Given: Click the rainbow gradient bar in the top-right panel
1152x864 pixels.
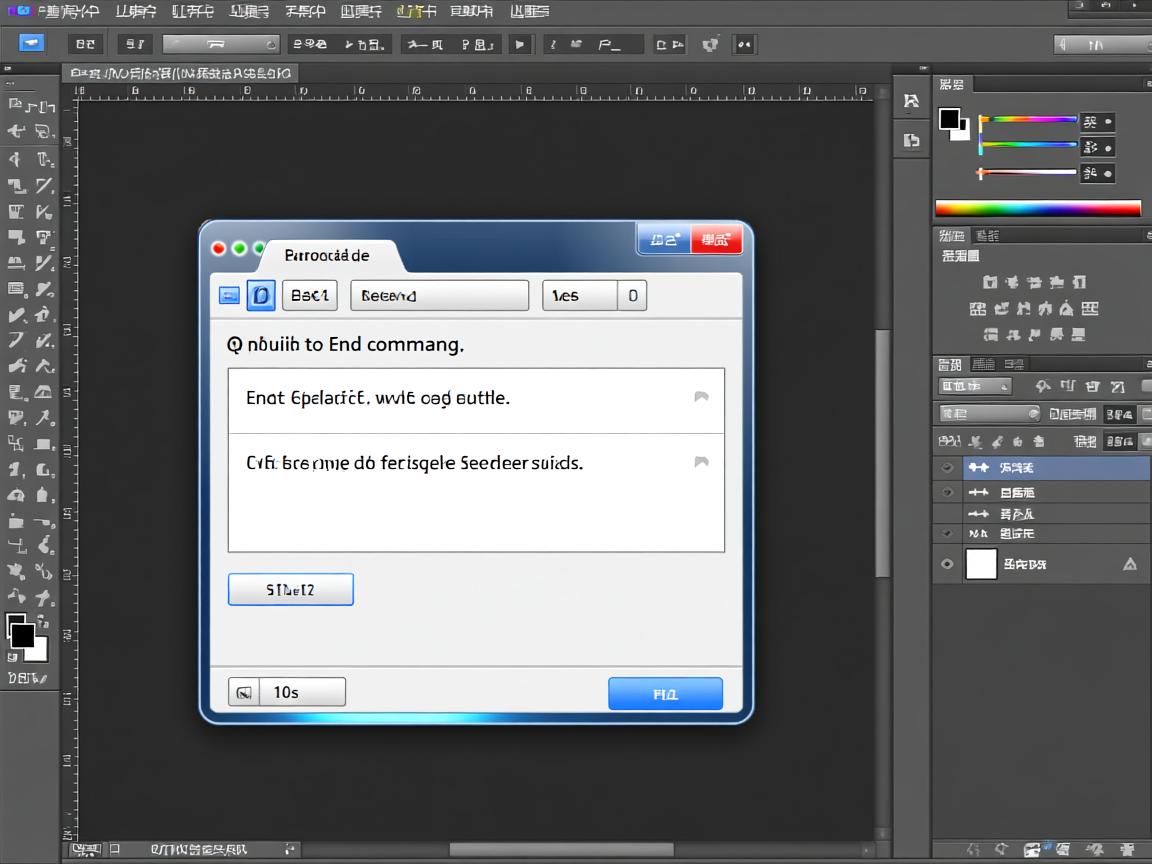Looking at the screenshot, I should click(1037, 208).
